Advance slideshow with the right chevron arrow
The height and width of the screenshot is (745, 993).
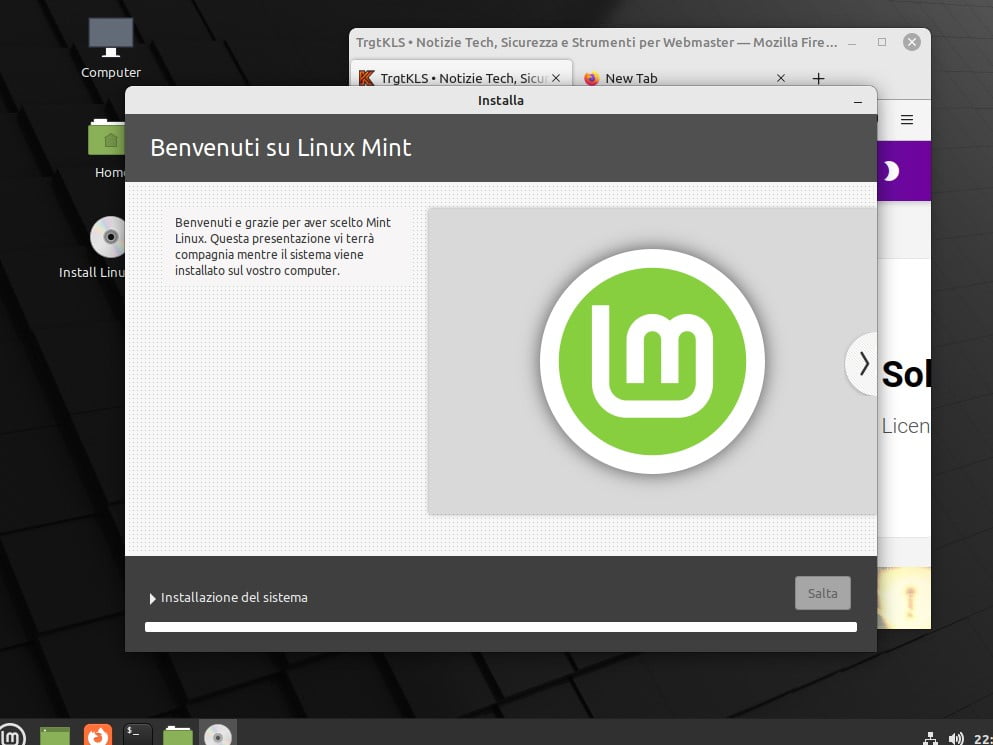(863, 363)
